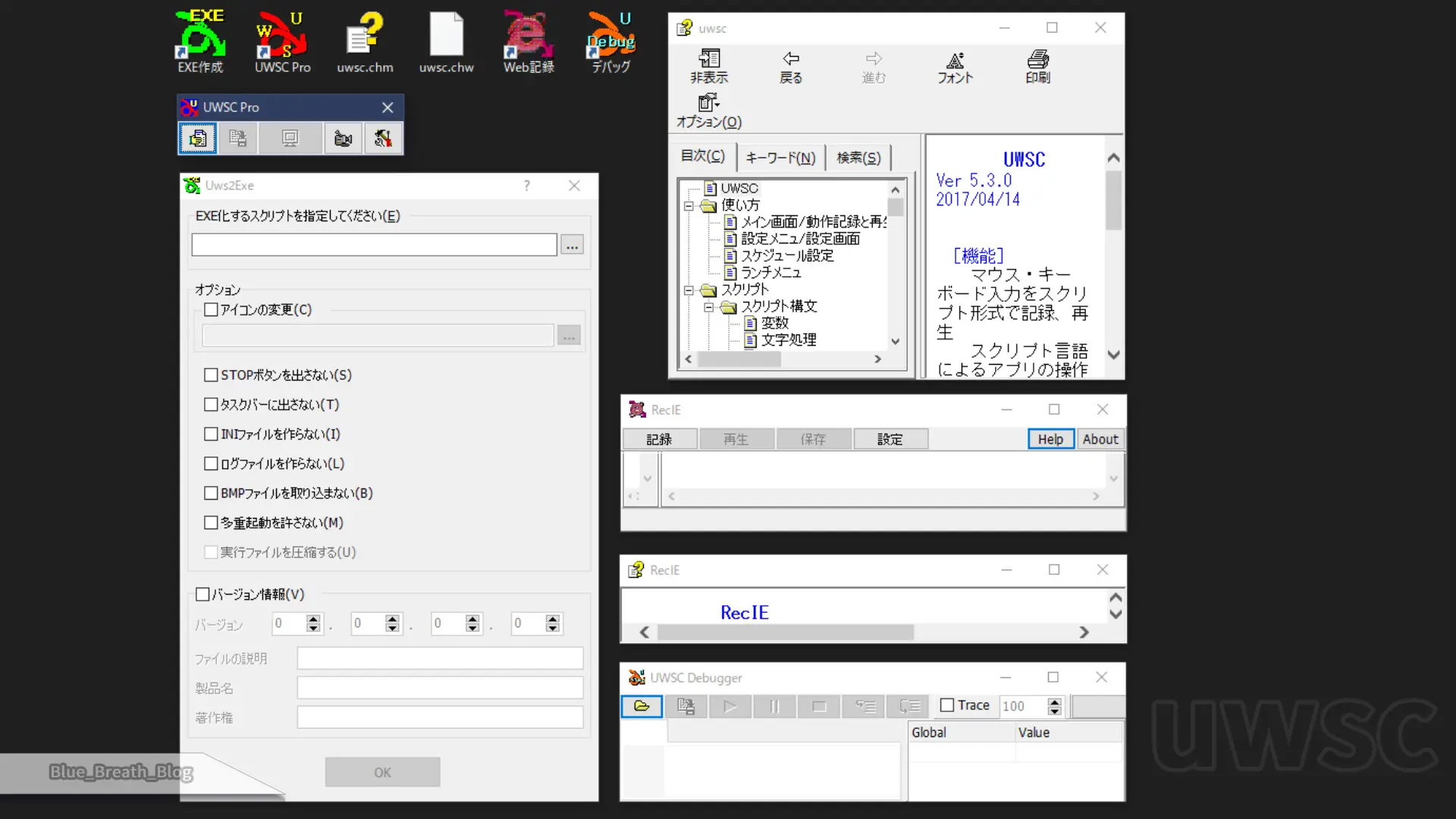Click フォント font icon in uwsc help
The width and height of the screenshot is (1456, 819).
955,67
